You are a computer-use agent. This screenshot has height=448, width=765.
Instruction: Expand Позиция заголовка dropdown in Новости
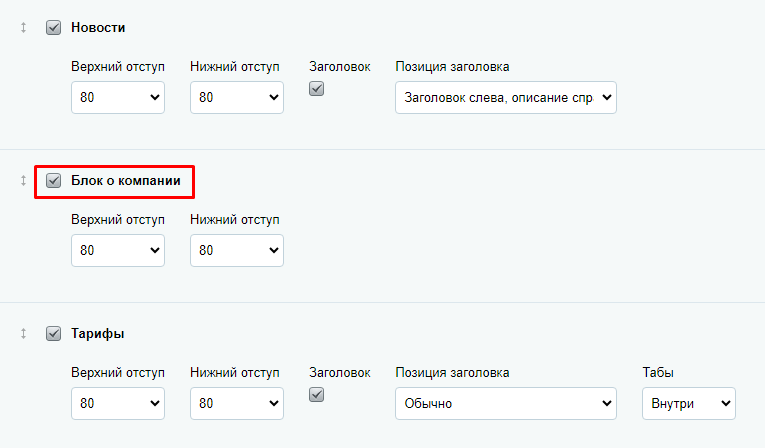(x=506, y=98)
